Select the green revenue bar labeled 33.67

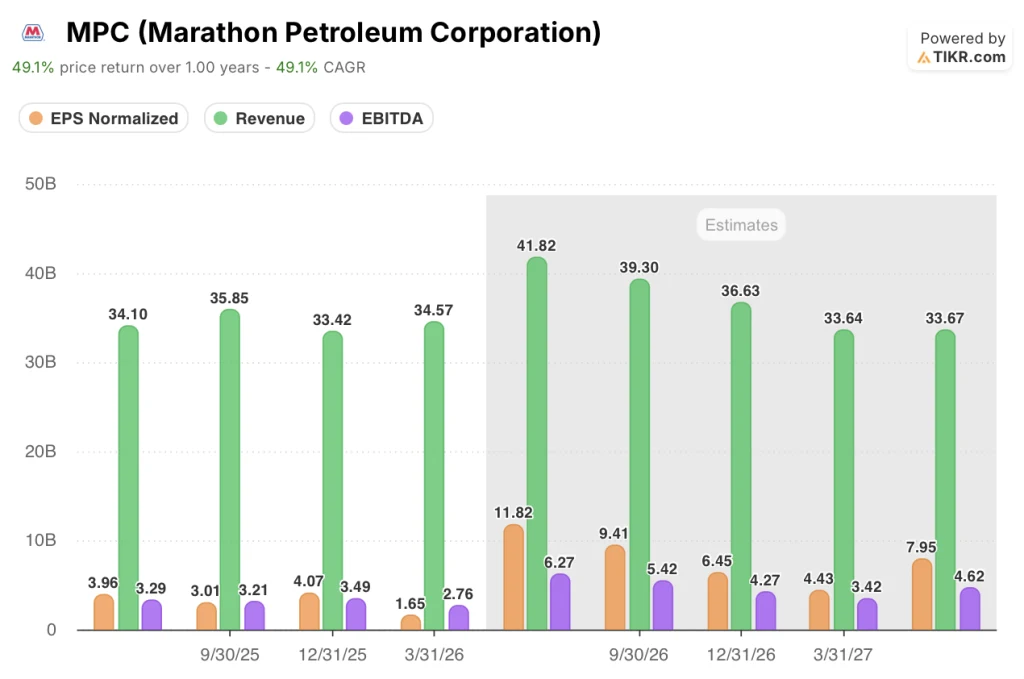pyautogui.click(x=946, y=480)
